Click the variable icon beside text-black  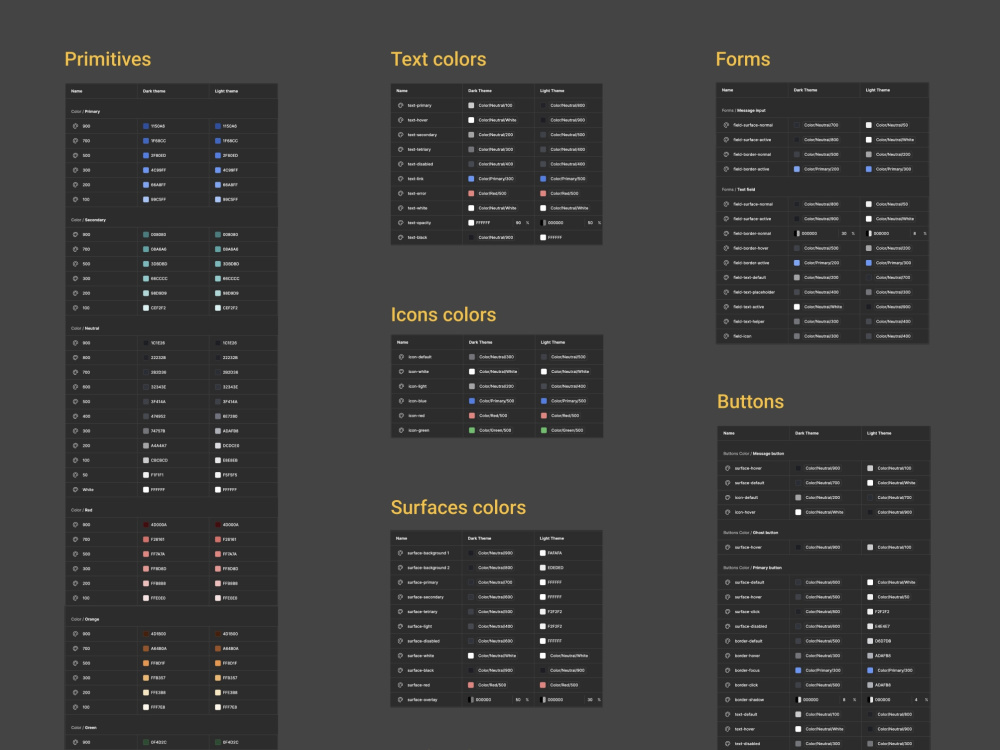tap(401, 237)
